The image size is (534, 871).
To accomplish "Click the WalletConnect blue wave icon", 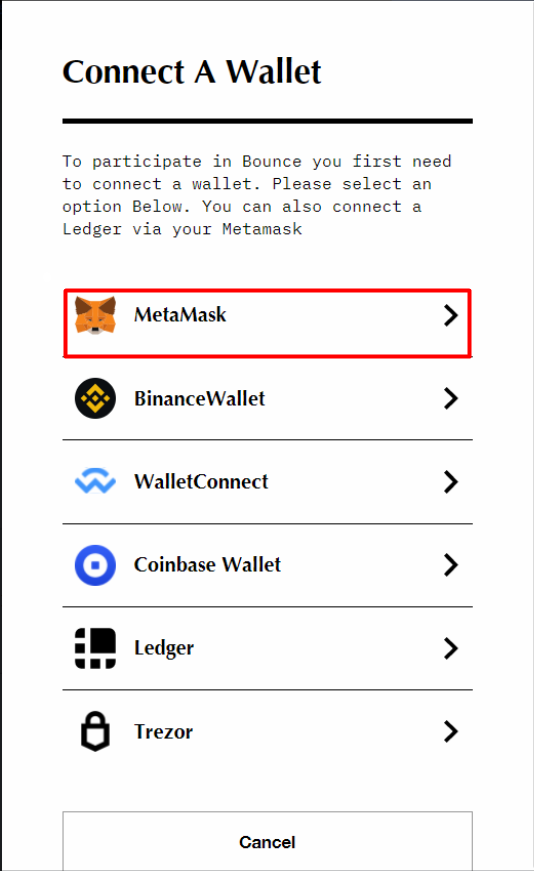I will tap(96, 481).
